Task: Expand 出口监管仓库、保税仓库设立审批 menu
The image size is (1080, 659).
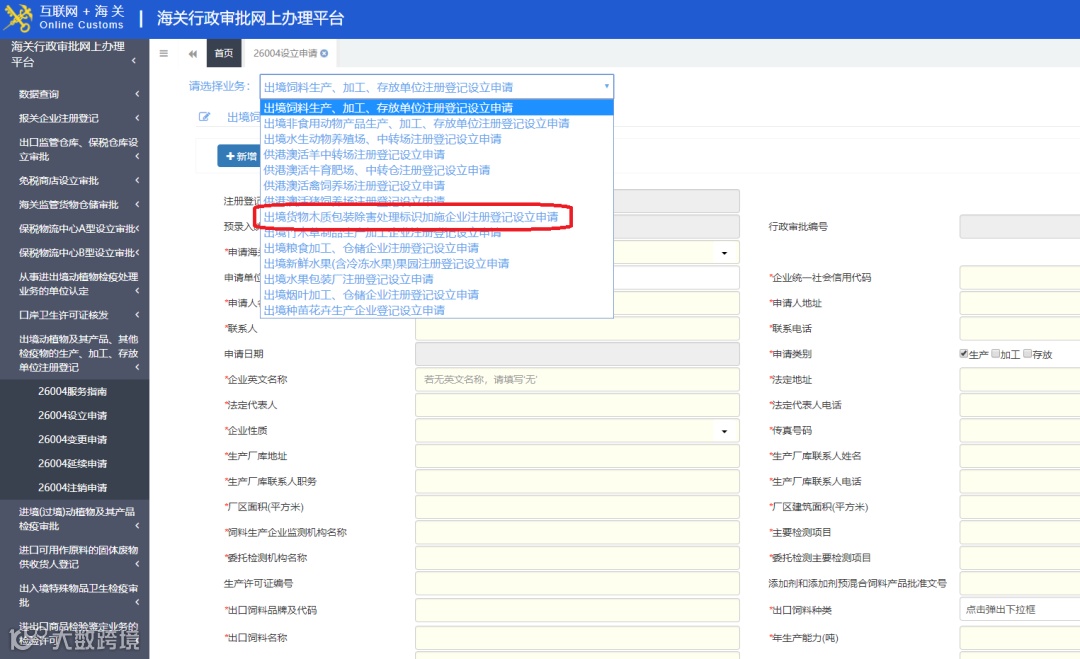Action: pyautogui.click(x=74, y=149)
